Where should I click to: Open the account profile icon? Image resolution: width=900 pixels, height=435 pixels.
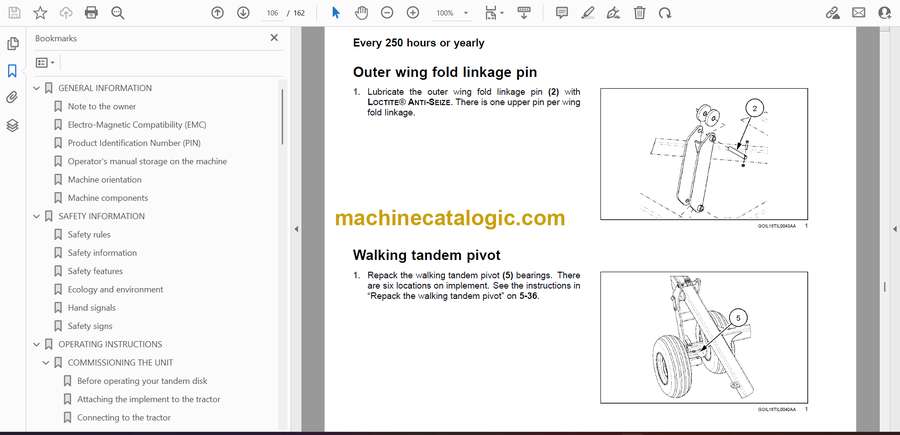(x=885, y=13)
